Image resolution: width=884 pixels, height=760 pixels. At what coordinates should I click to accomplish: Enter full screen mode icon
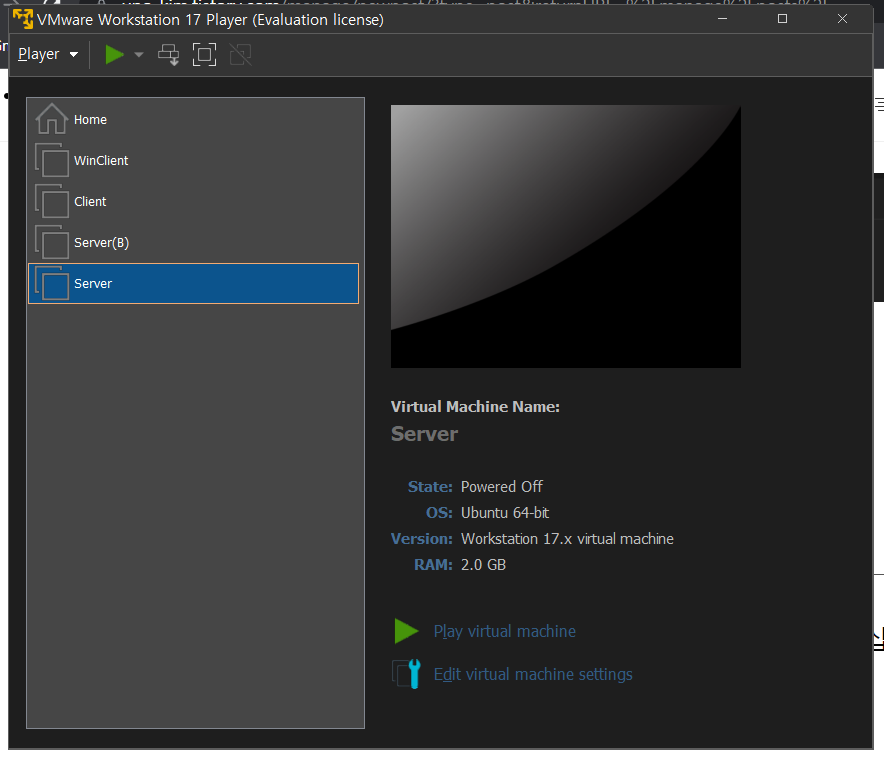204,55
